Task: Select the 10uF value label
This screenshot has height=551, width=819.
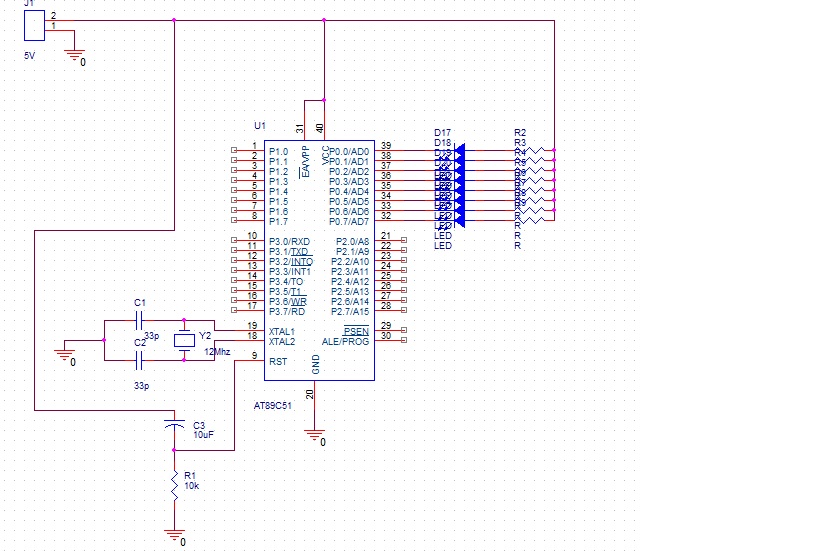Action: 203,435
